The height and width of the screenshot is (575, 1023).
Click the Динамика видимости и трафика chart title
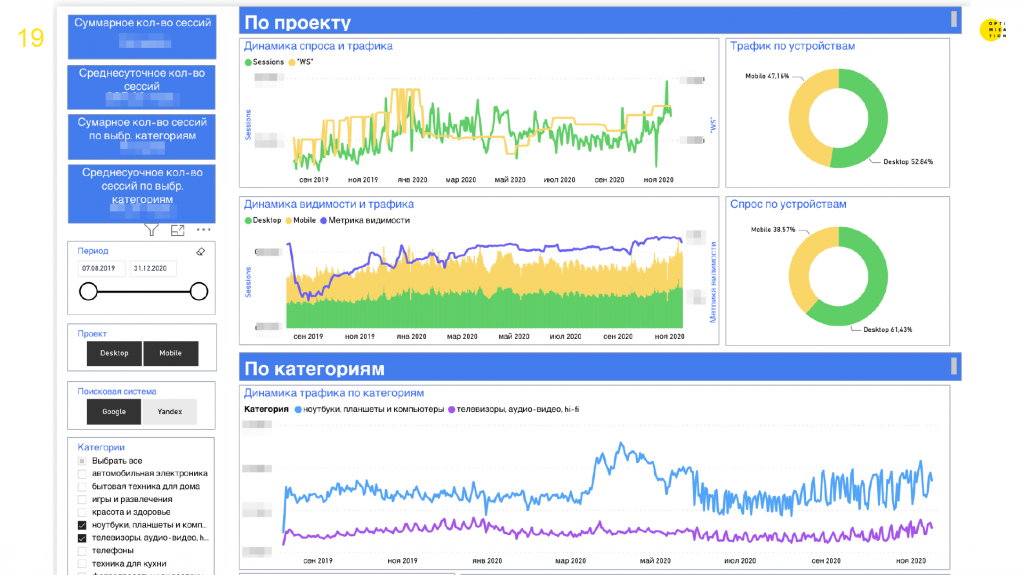[x=329, y=204]
